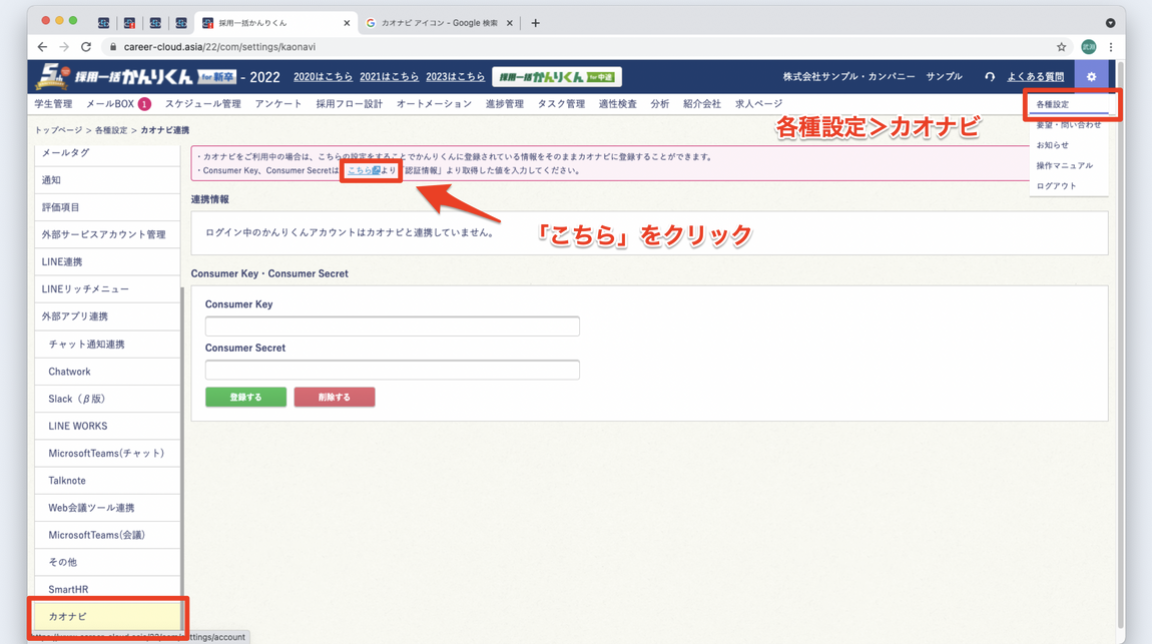Image resolution: width=1156 pixels, height=644 pixels.
Task: Click the green 登録する button
Action: click(246, 397)
